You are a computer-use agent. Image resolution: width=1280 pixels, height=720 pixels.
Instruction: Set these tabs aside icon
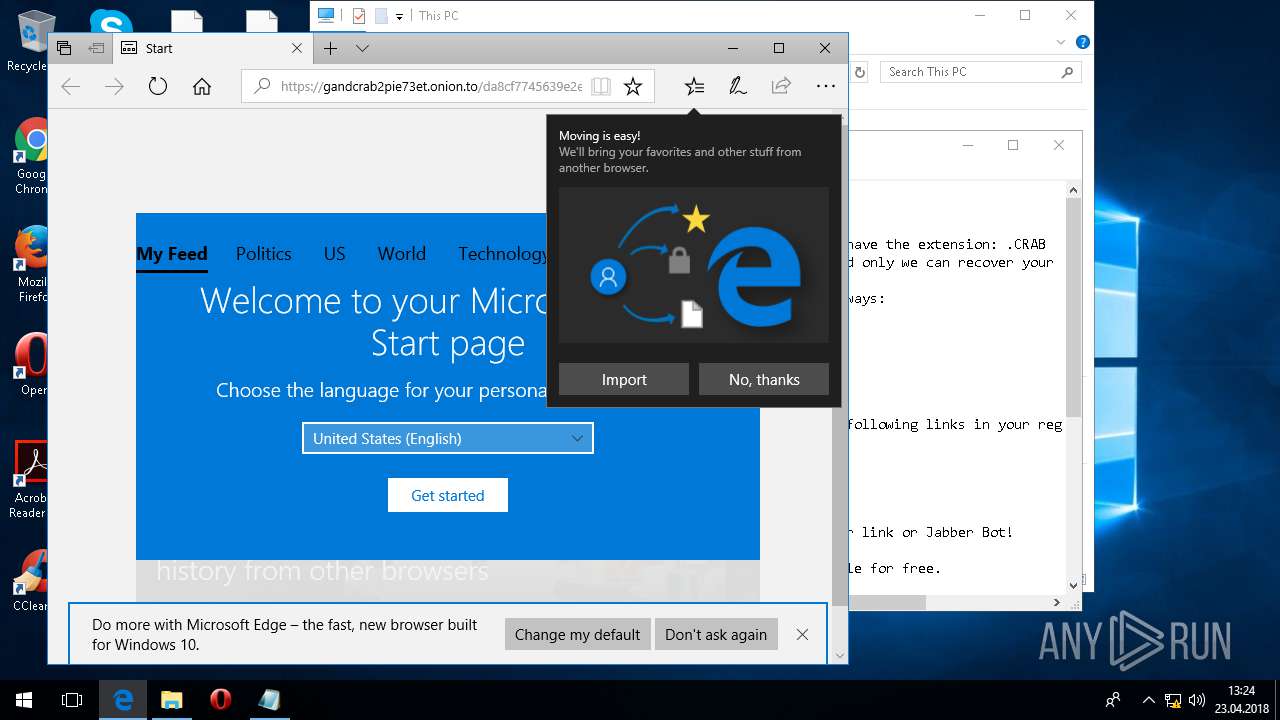point(96,48)
